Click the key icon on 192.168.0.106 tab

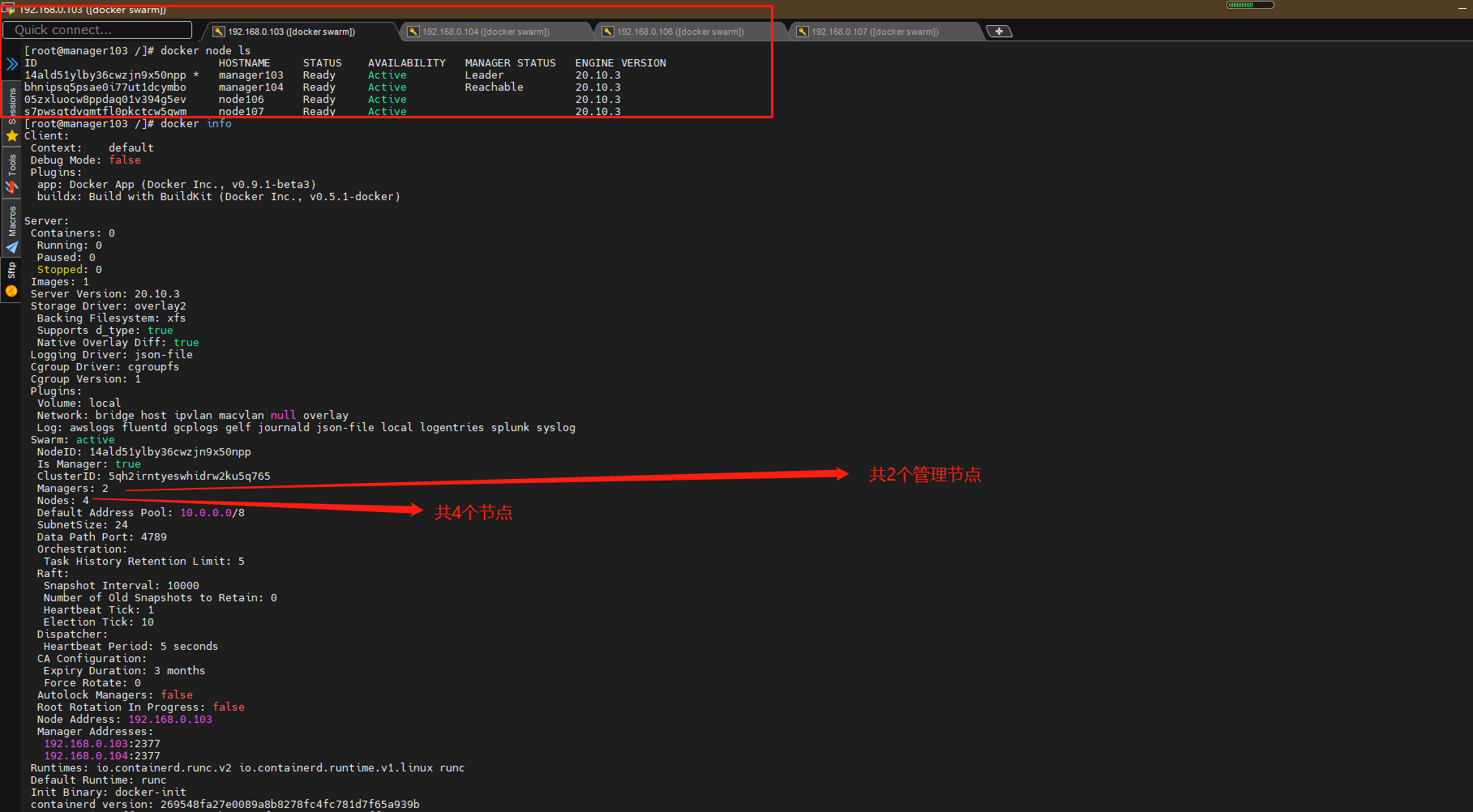coord(608,32)
